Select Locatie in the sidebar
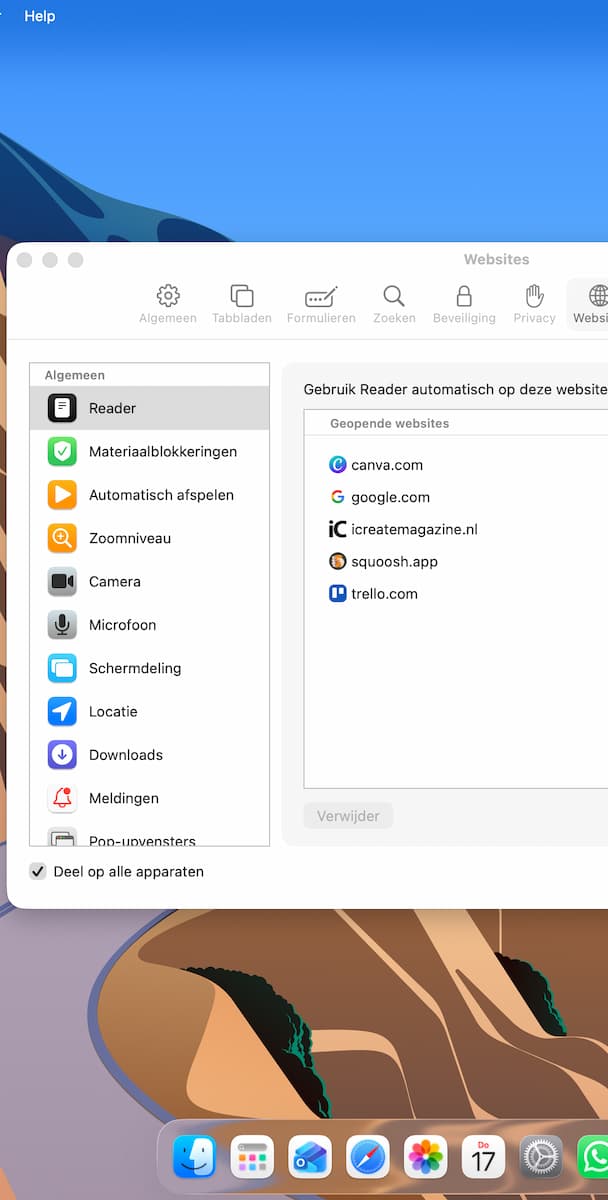608x1200 pixels. pos(150,711)
